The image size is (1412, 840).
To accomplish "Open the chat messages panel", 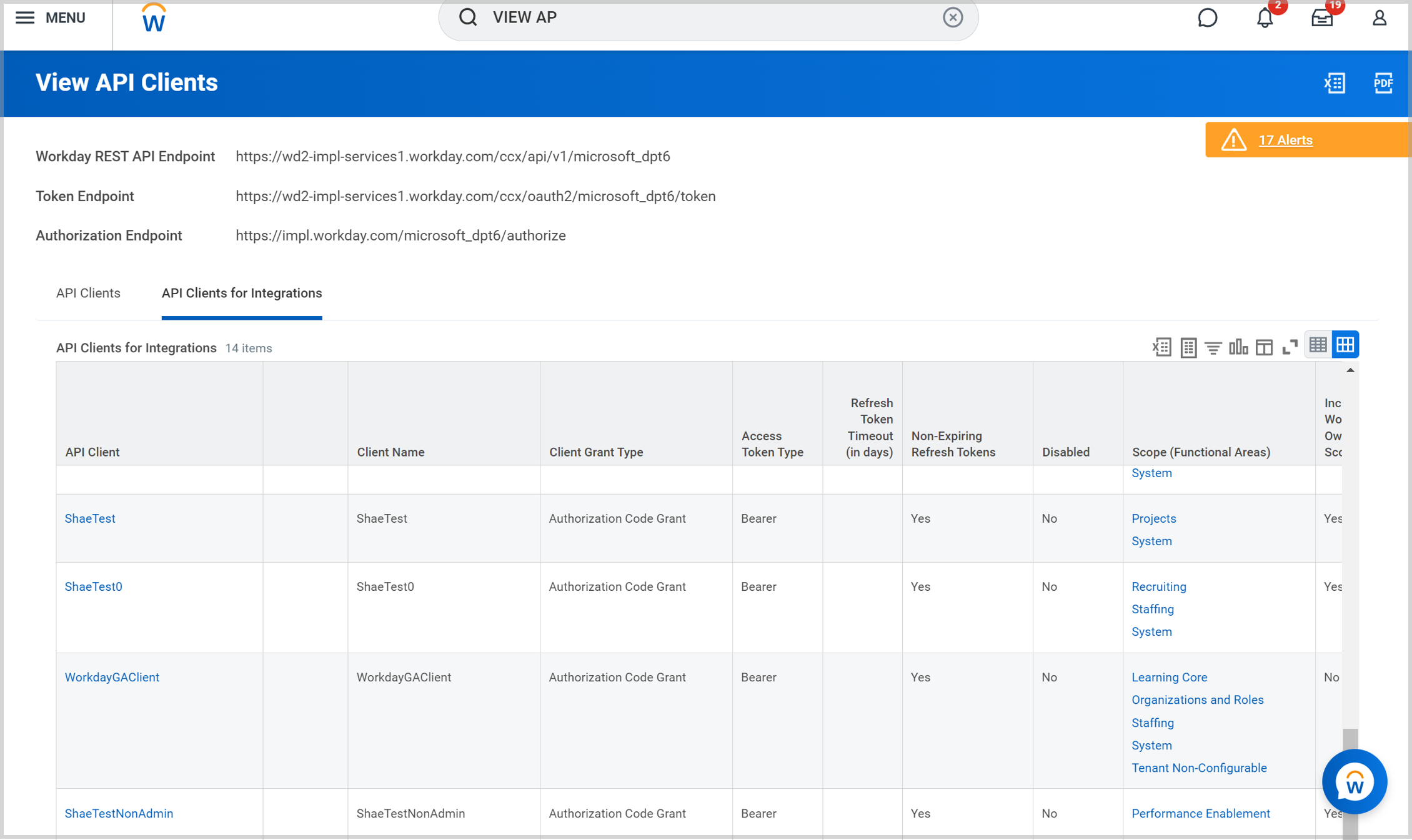I will pos(1207,17).
